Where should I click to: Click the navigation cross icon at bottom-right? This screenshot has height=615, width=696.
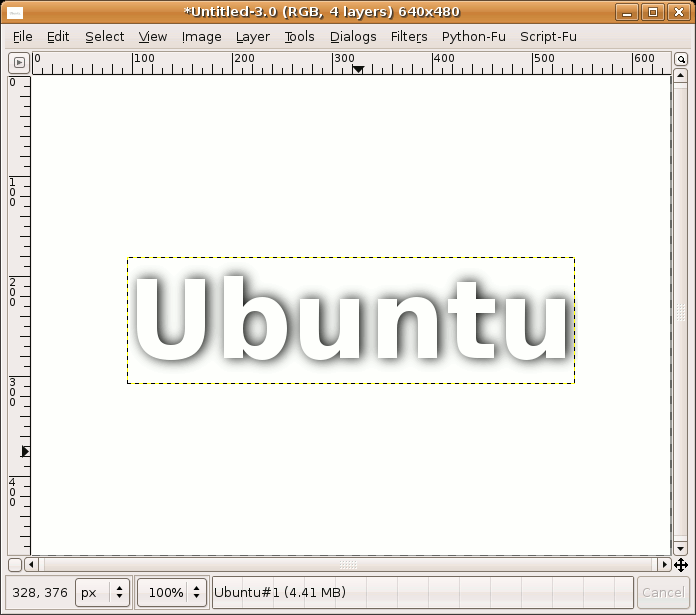pos(681,565)
